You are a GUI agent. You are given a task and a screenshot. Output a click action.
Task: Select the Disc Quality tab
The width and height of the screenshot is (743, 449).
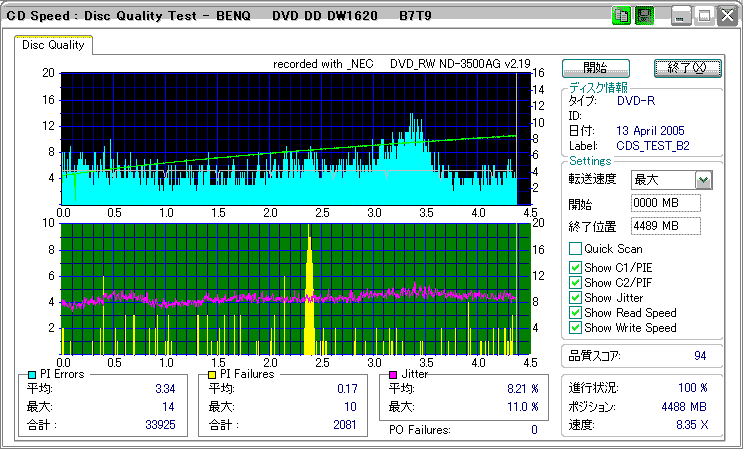click(54, 45)
